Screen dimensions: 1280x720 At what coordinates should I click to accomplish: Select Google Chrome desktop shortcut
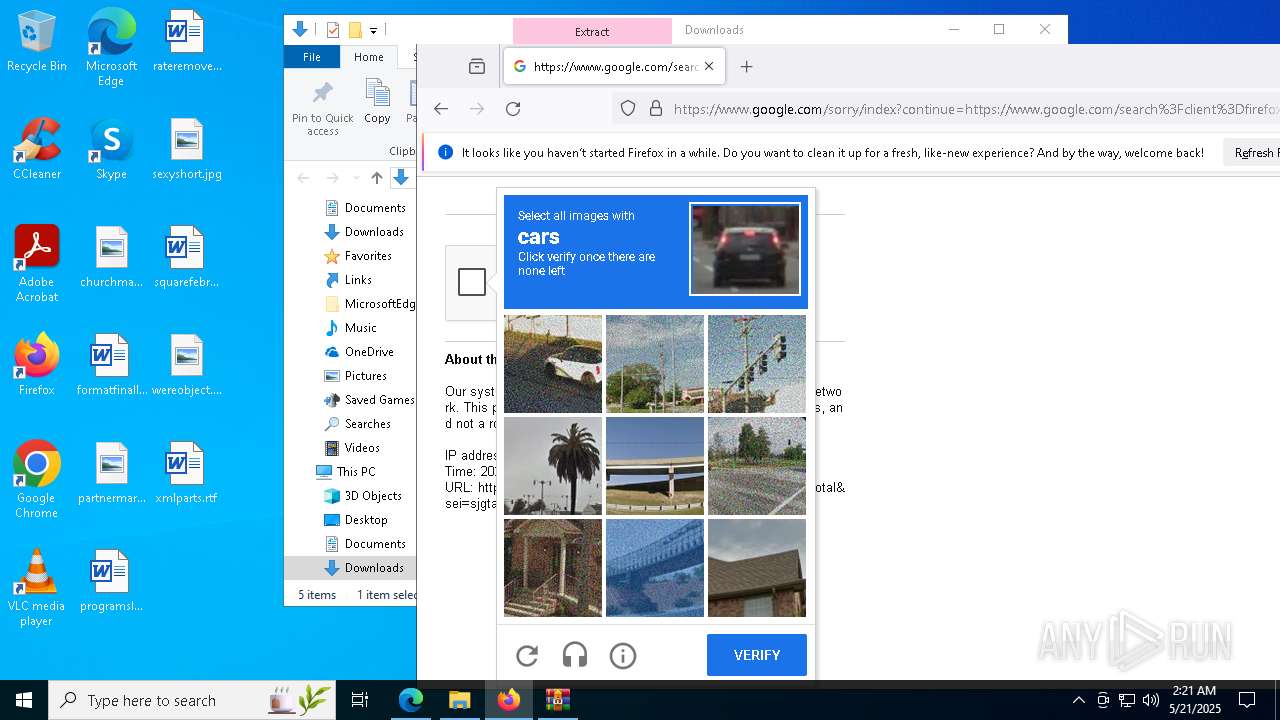[x=37, y=480]
